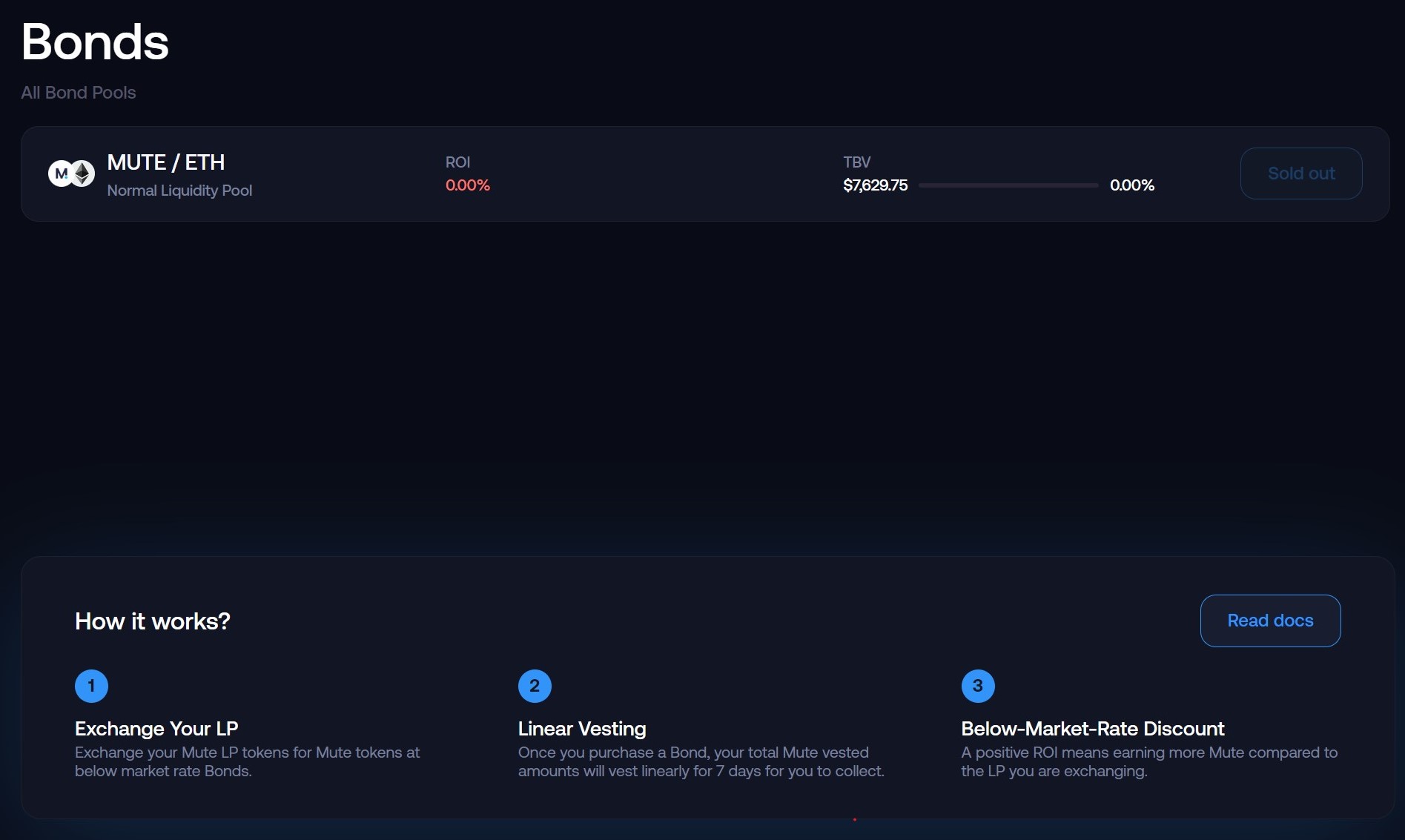Click the step 2 number badge
This screenshot has width=1405, height=840.
click(x=535, y=686)
